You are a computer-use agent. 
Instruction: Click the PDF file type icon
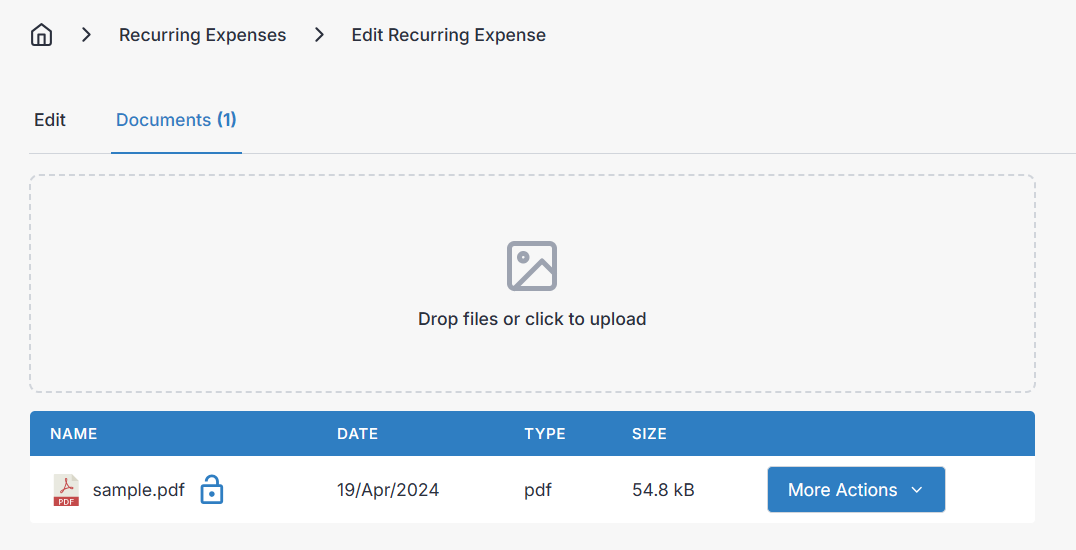coord(66,490)
